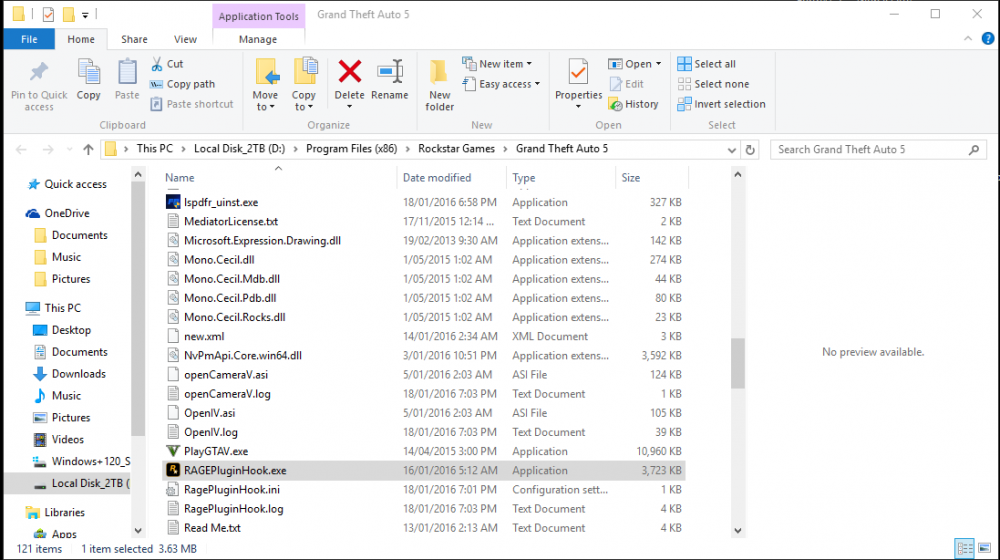Open recent locations dropdown arrow
Screen dimensions: 1000x560
70,149
